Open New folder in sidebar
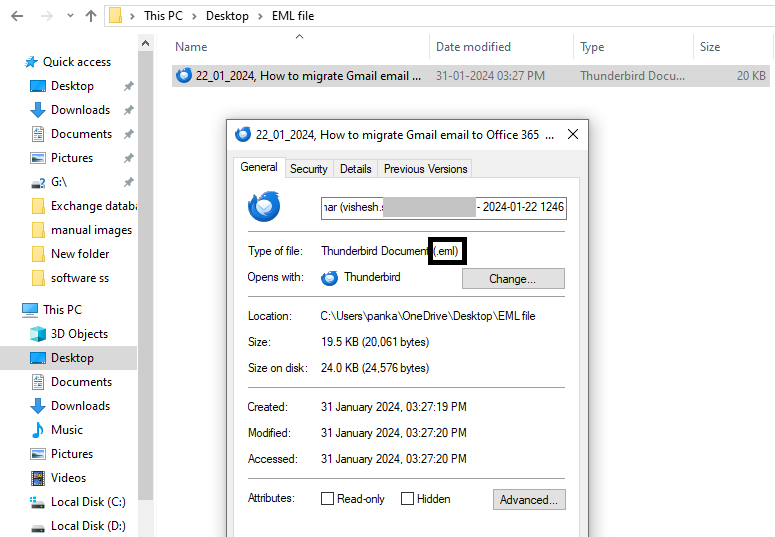Screen dimensions: 775x537 click(x=80, y=254)
